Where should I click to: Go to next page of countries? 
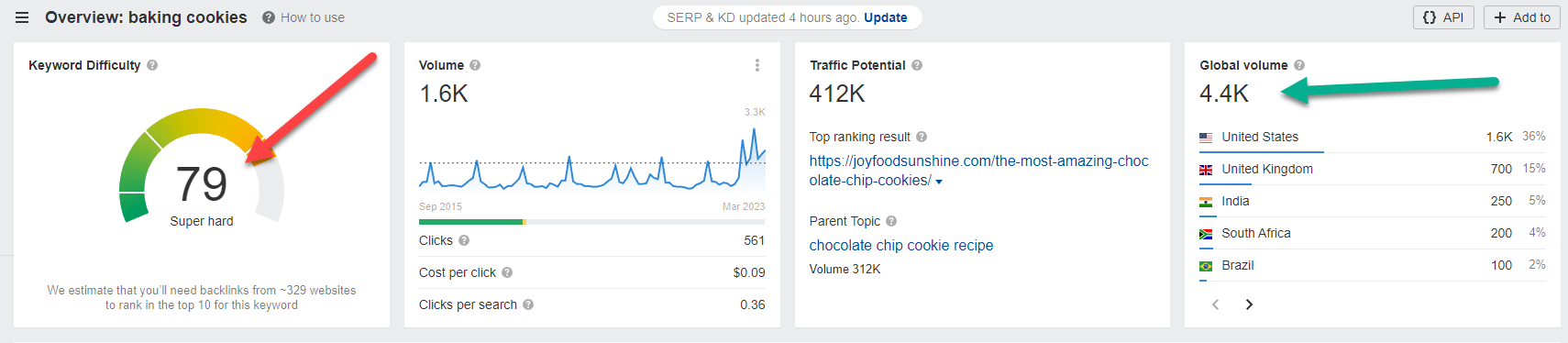tap(1249, 304)
